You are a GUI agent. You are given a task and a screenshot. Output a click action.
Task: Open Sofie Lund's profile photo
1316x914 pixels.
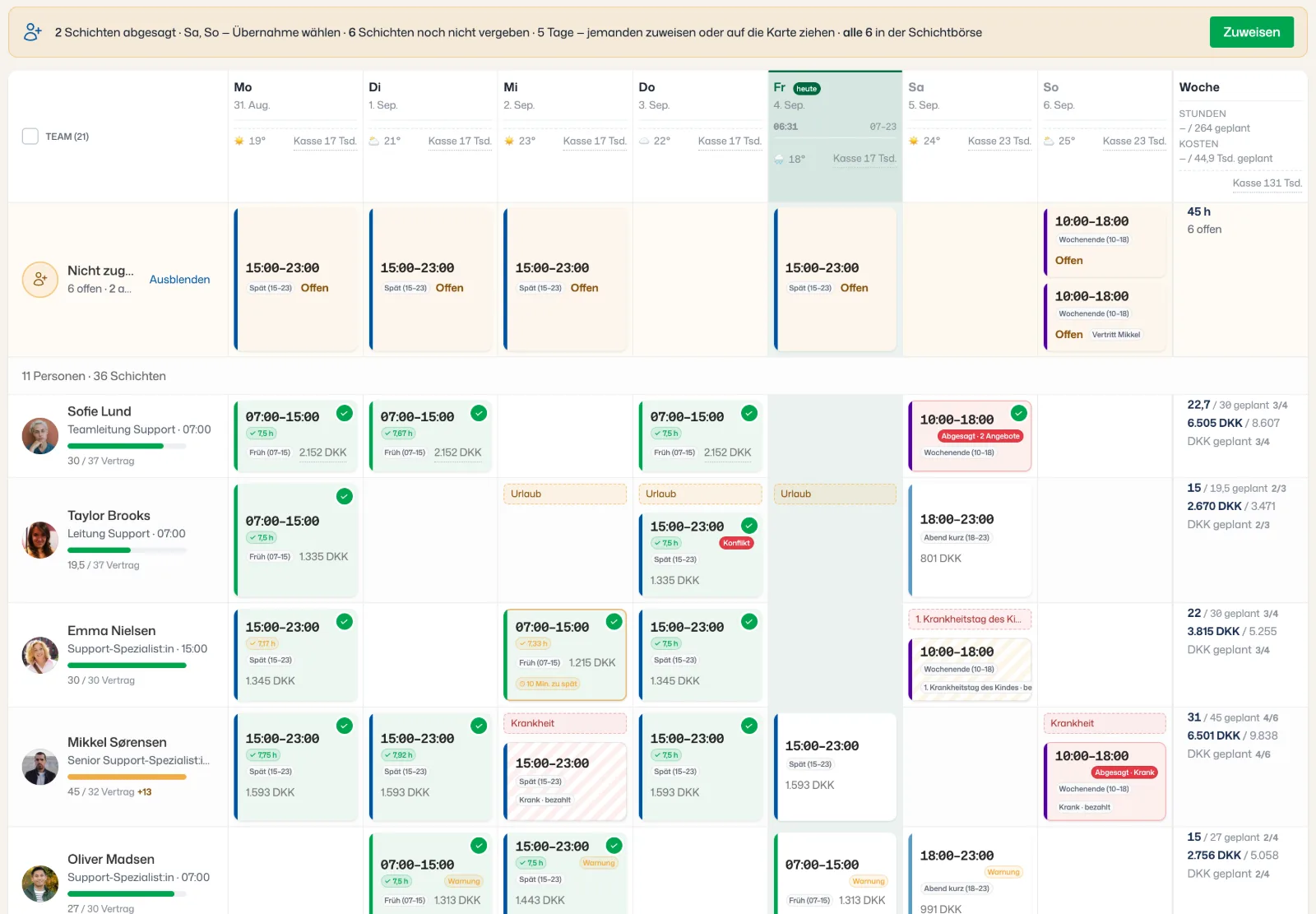click(39, 436)
